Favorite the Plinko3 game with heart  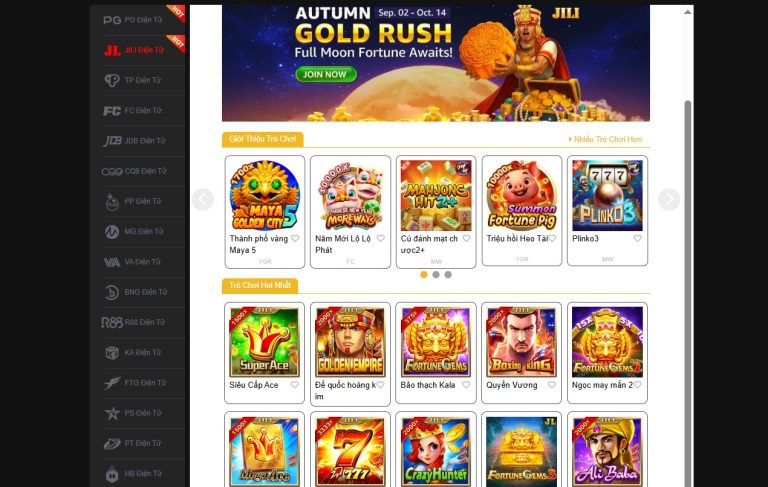[x=637, y=239]
